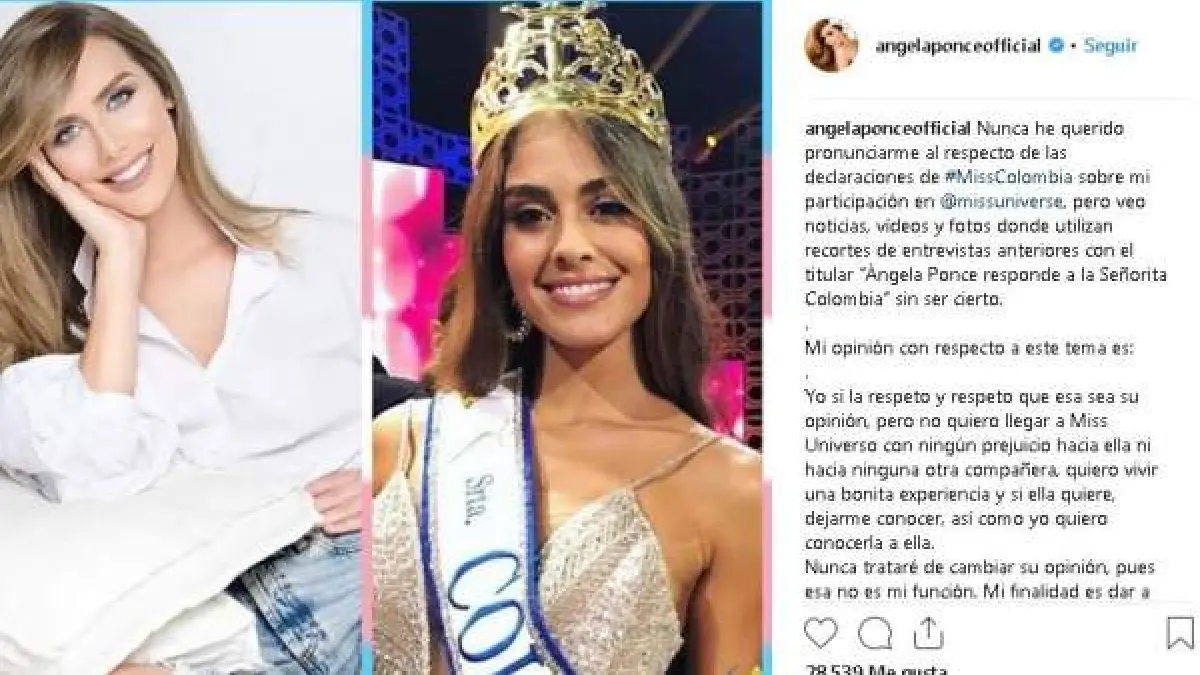1200x675 pixels.
Task: Like the post with the heart icon
Action: [x=821, y=633]
